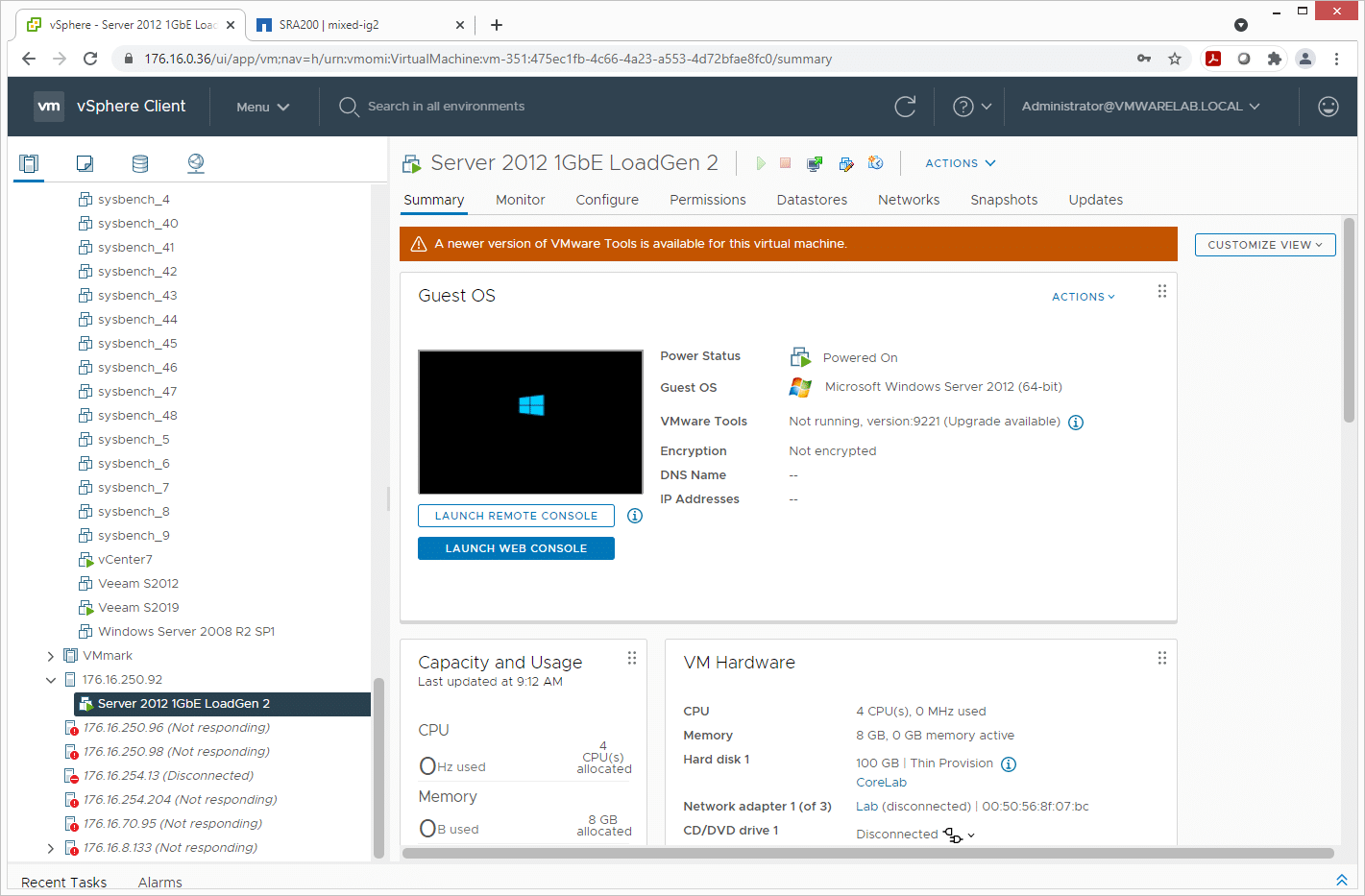
Task: Open the VM ACTIONS dropdown in header
Action: click(960, 163)
